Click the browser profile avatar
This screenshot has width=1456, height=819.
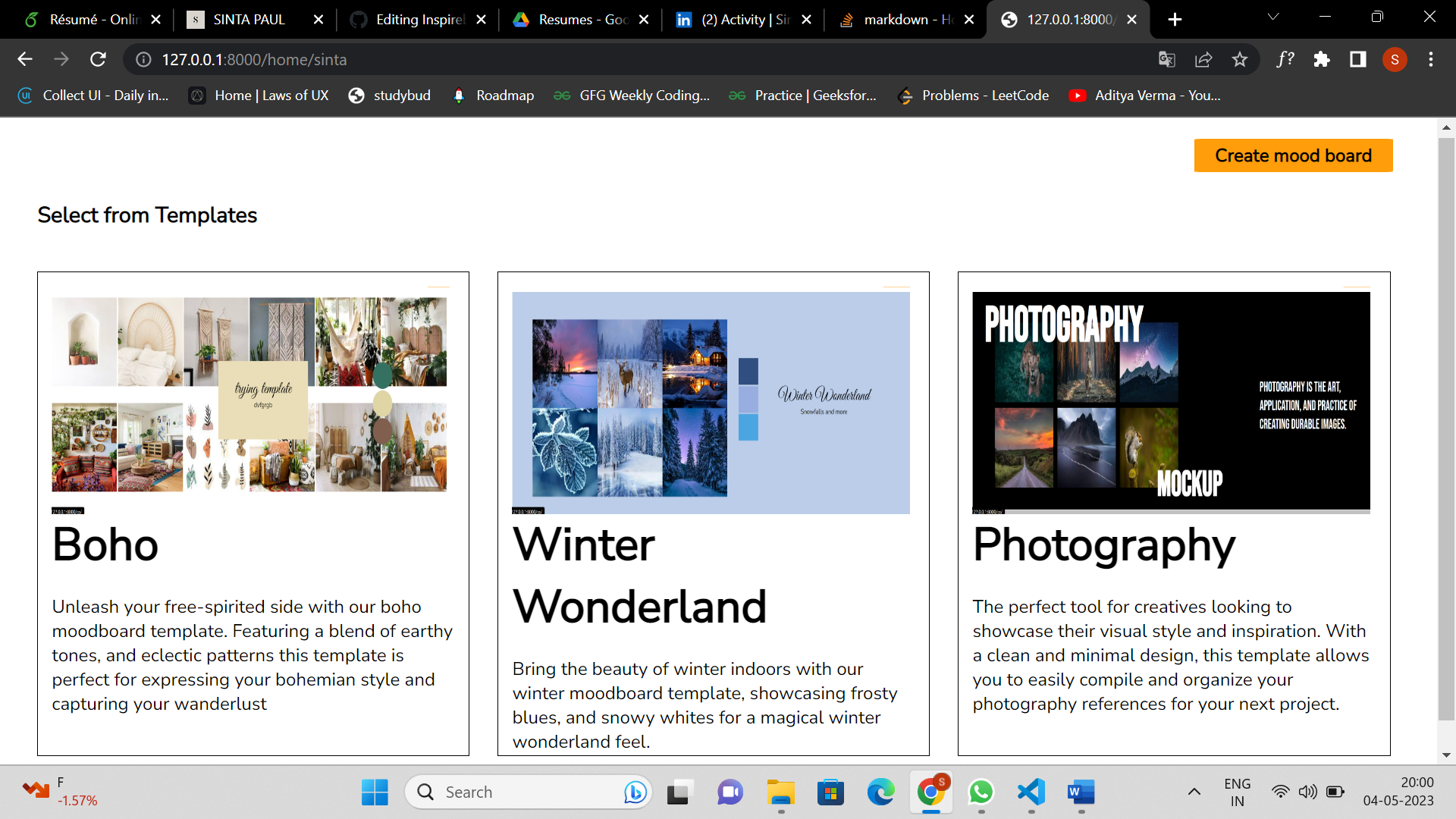(1395, 59)
